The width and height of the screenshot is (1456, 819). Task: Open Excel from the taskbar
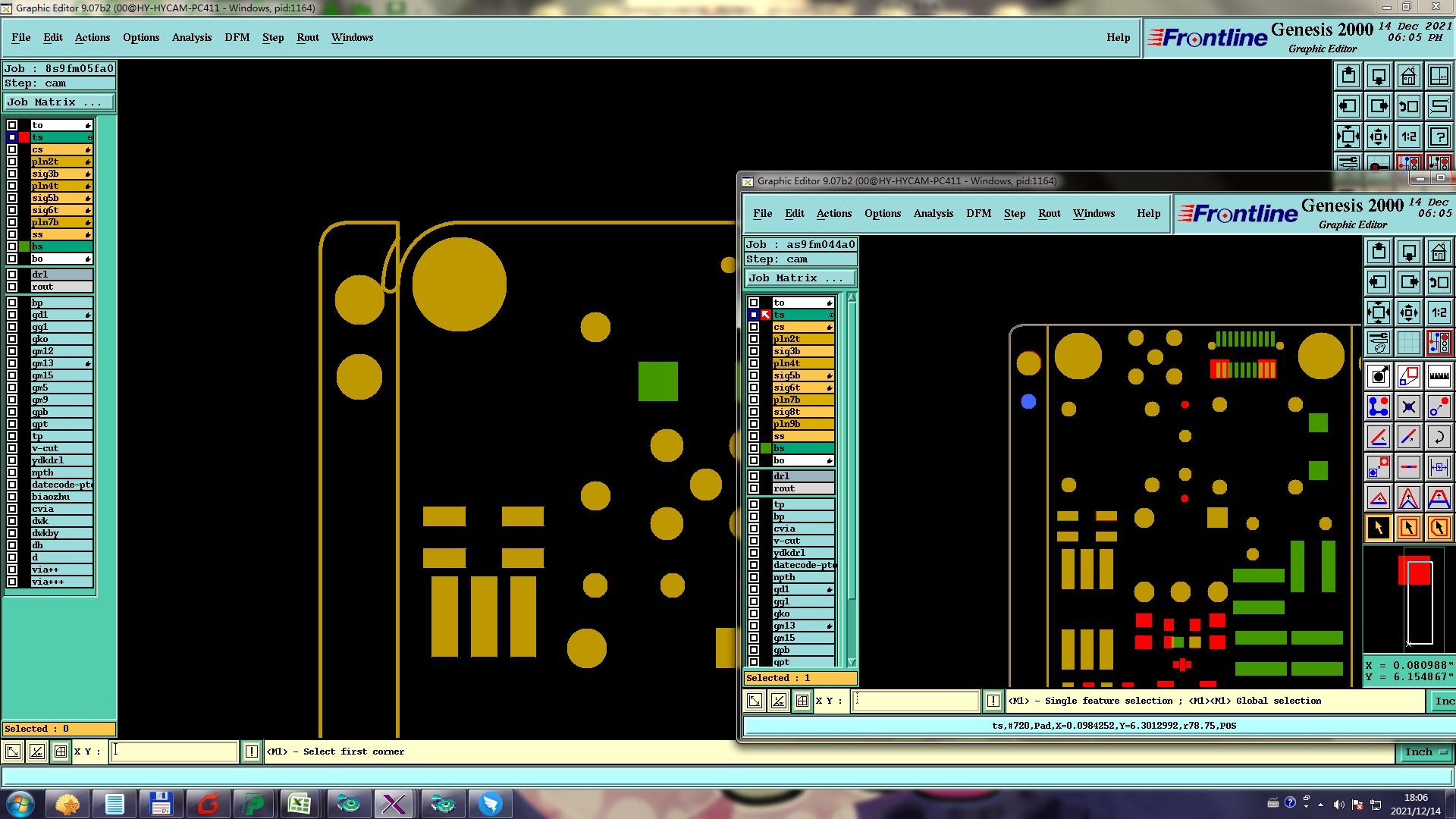299,804
